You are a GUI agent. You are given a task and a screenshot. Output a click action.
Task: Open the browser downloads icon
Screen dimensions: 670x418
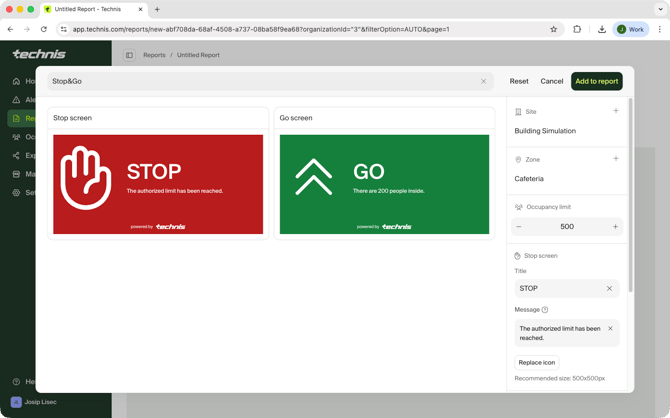pyautogui.click(x=602, y=29)
